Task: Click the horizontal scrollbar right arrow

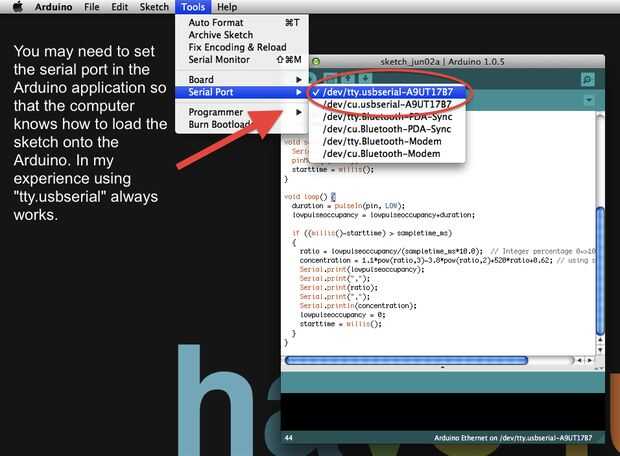Action: (x=590, y=360)
